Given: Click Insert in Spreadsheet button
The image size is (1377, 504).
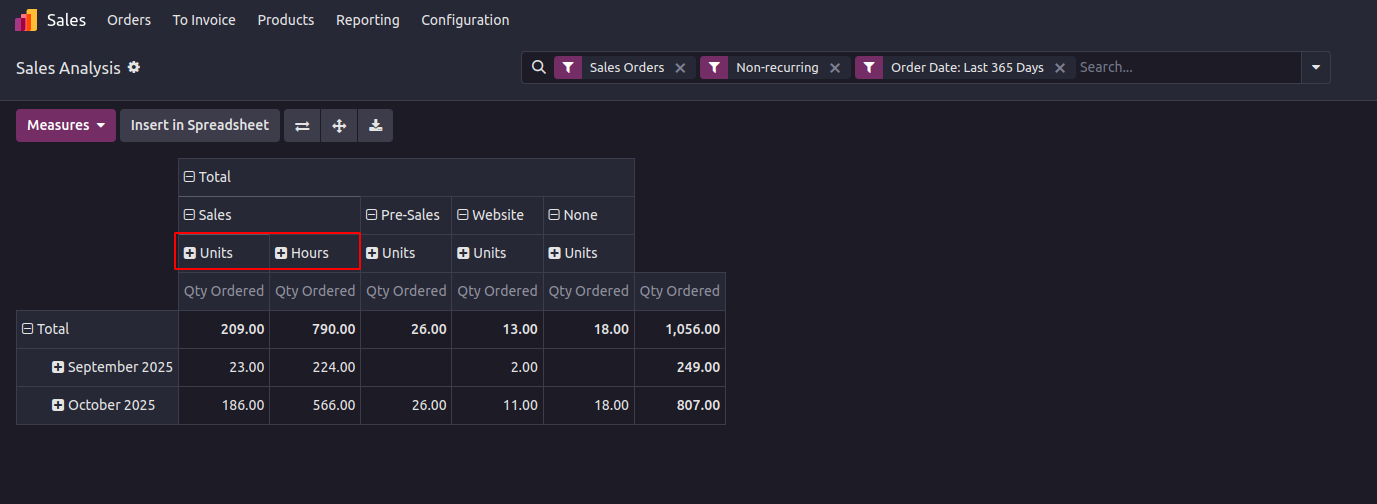Looking at the screenshot, I should click(200, 126).
